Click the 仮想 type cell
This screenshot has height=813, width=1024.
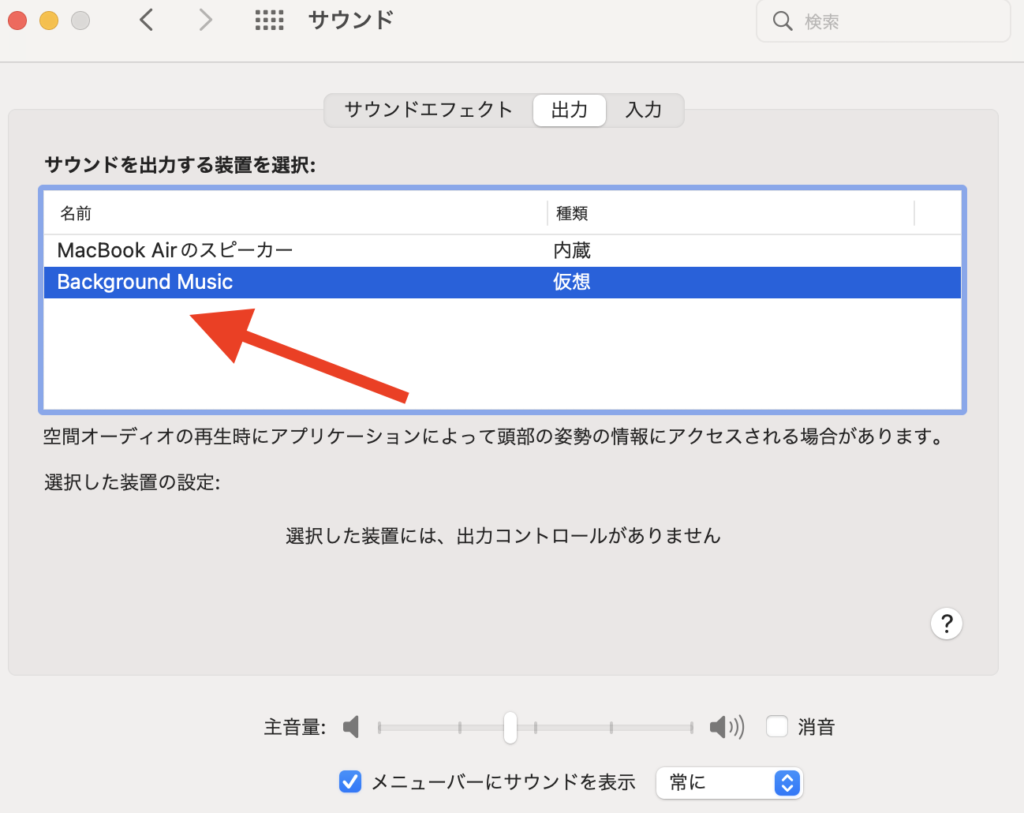571,282
